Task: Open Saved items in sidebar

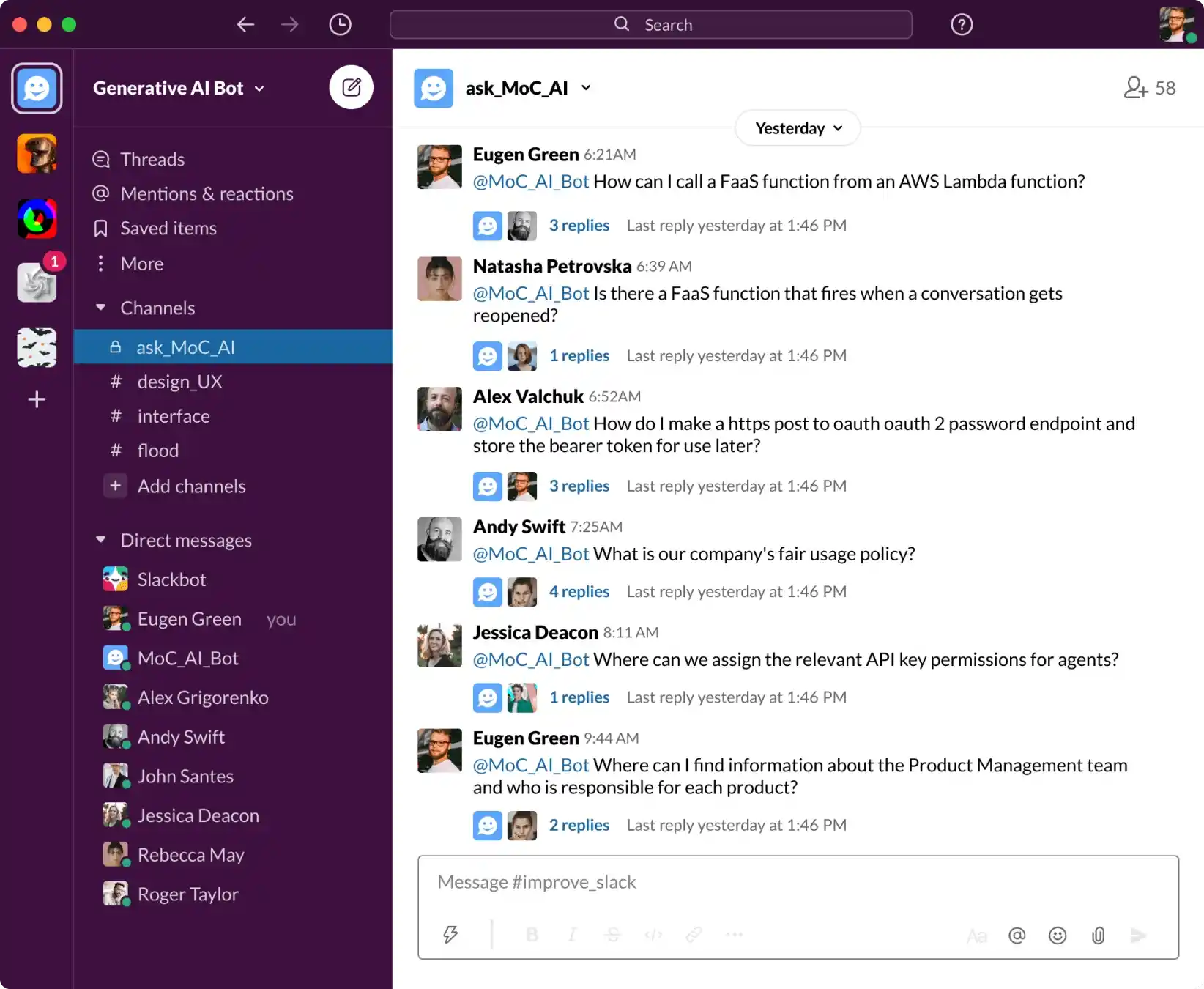Action: [x=168, y=228]
